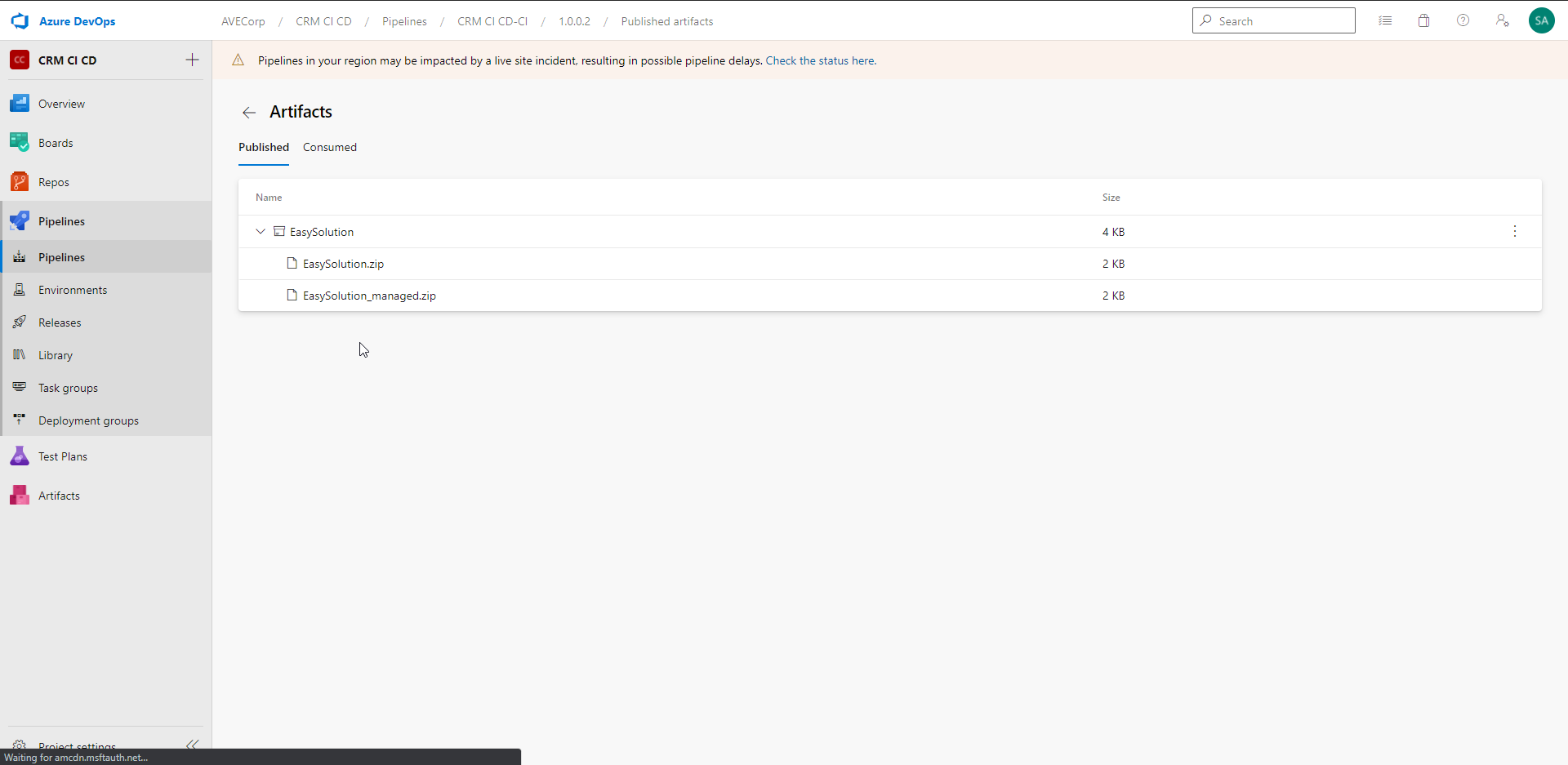Focus the Search input field

coord(1274,20)
